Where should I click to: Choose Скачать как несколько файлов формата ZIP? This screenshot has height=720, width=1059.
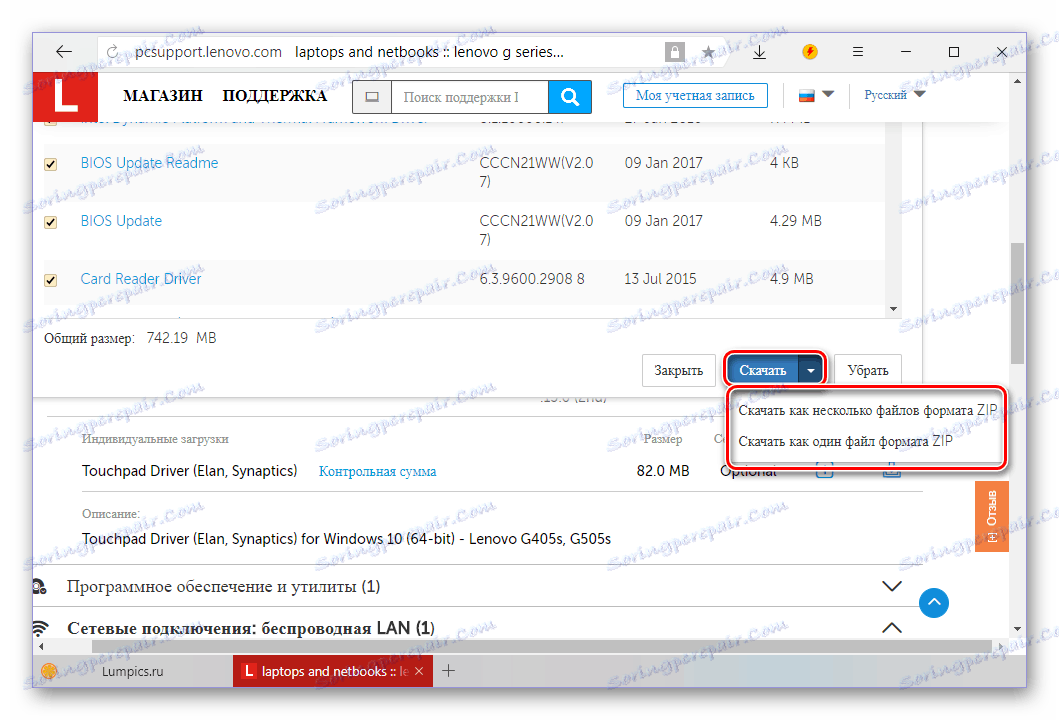tap(867, 410)
